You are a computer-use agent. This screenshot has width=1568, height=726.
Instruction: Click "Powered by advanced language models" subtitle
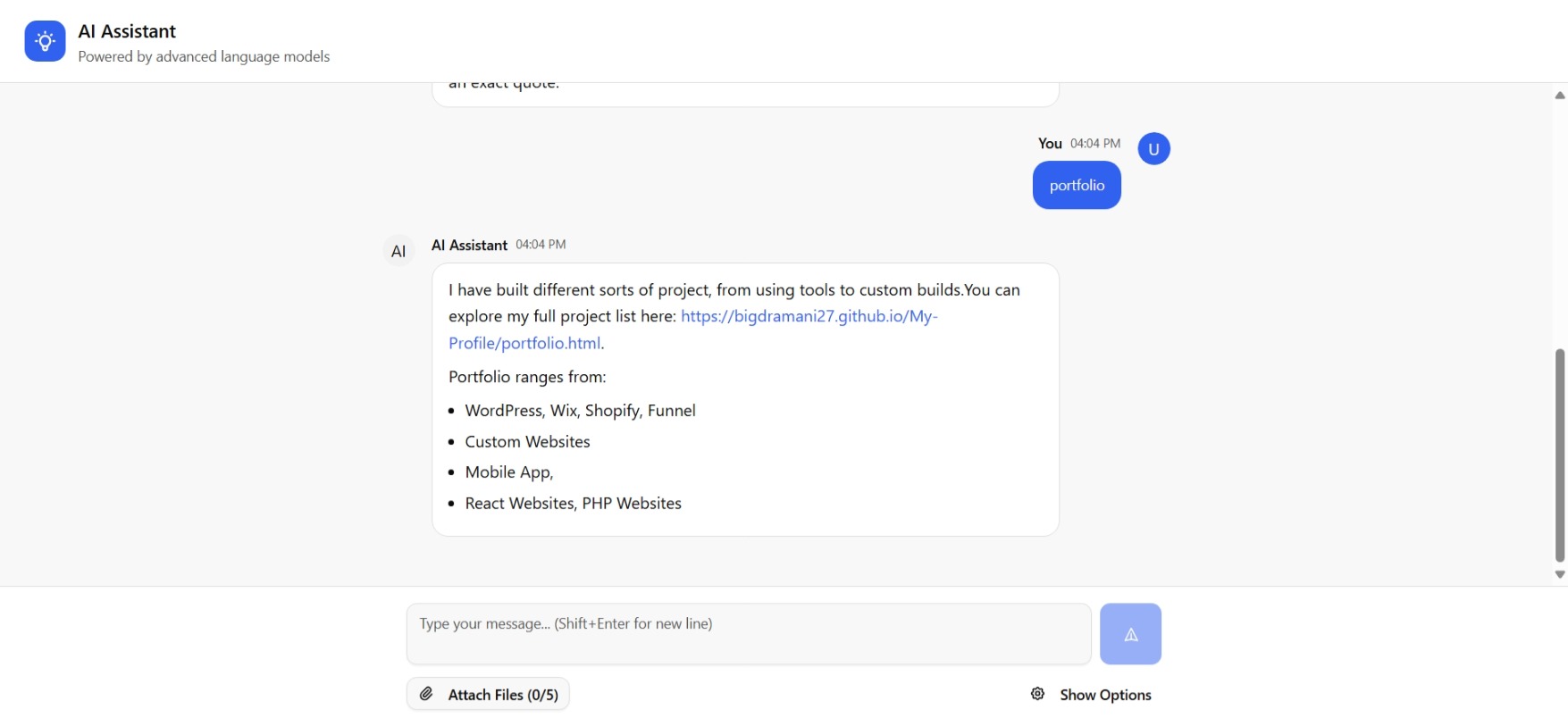point(204,57)
